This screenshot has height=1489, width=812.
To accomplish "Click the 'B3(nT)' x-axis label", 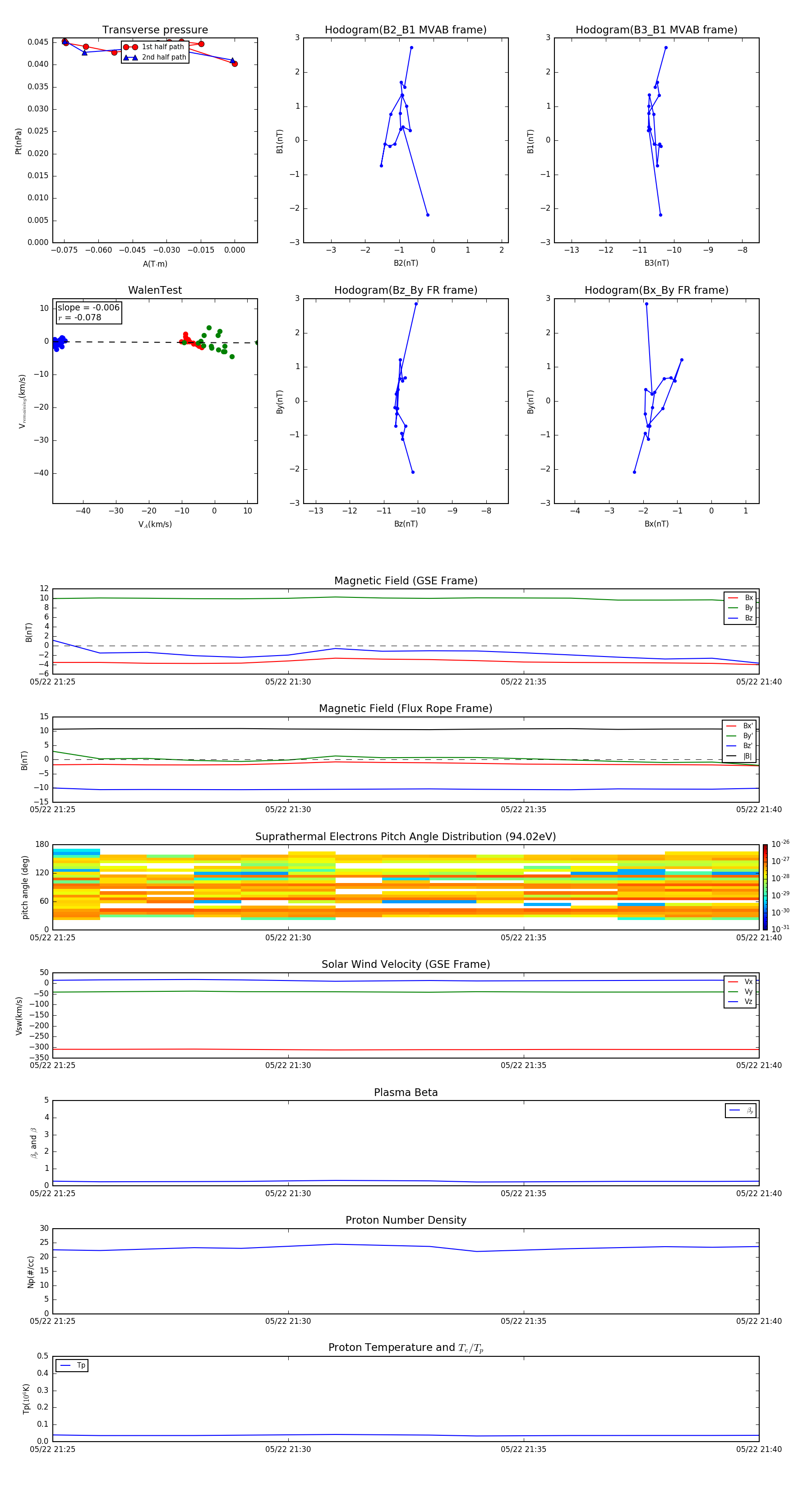I will [656, 263].
